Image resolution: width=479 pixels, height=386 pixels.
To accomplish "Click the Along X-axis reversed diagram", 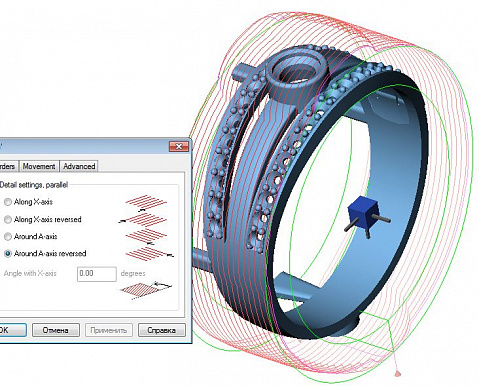I will tap(143, 220).
